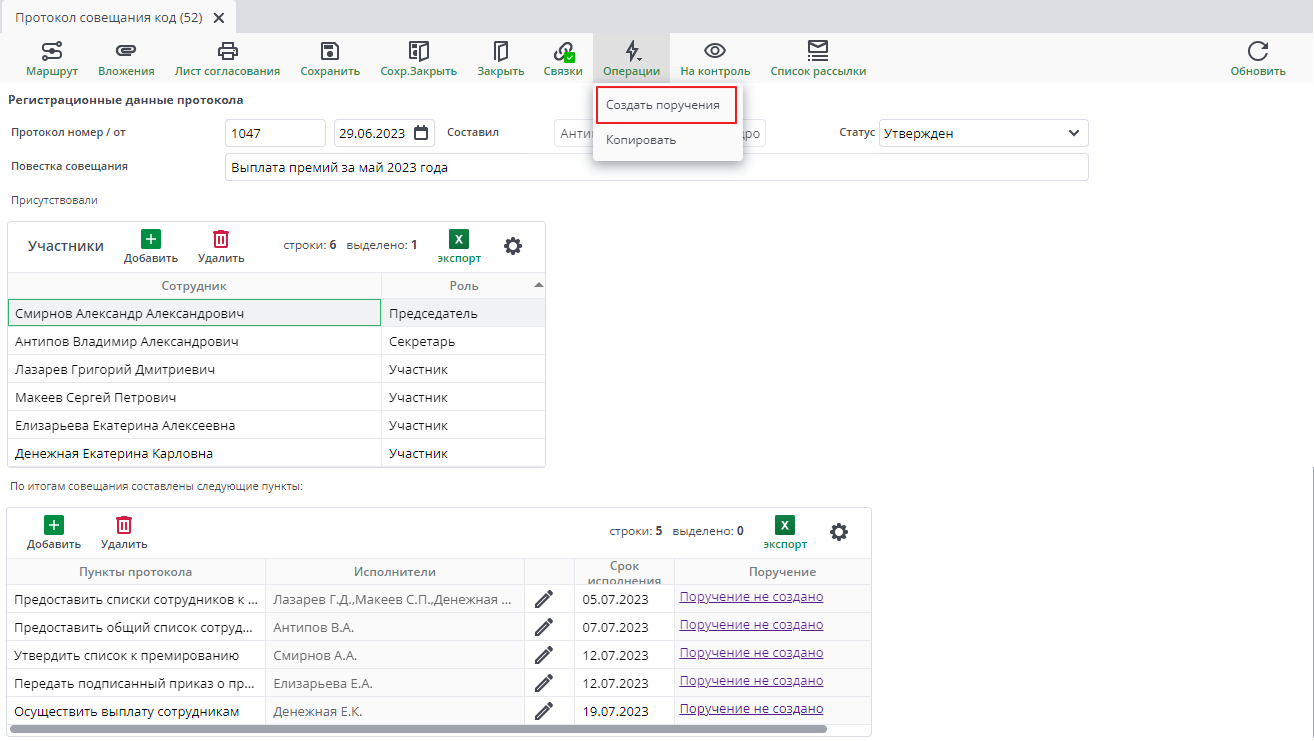Select item Осуществить выплату сотрудникам
The image size is (1314, 741).
[136, 712]
